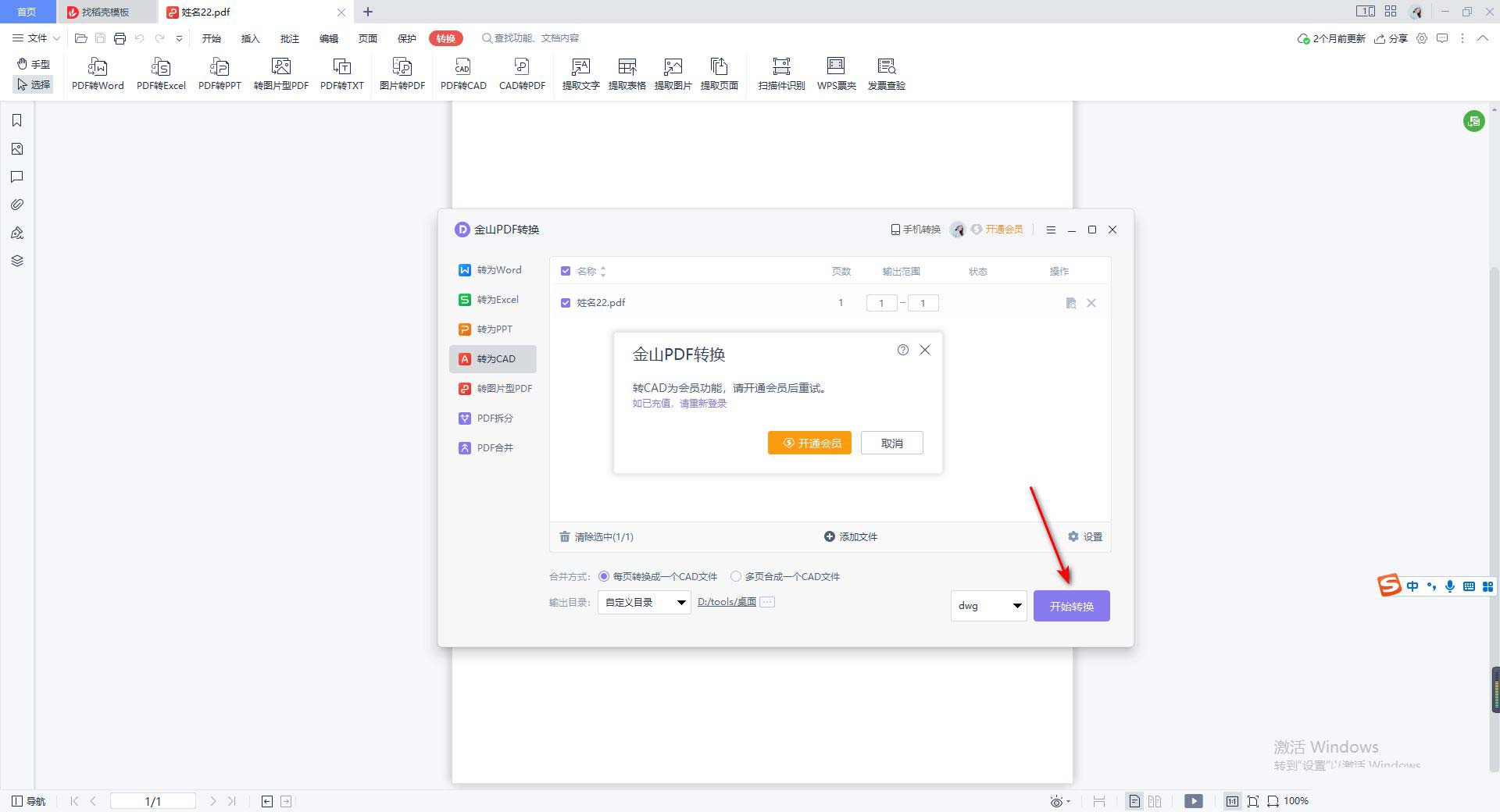Viewport: 1500px width, 812px height.
Task: Click the 添加文件 button
Action: [851, 537]
